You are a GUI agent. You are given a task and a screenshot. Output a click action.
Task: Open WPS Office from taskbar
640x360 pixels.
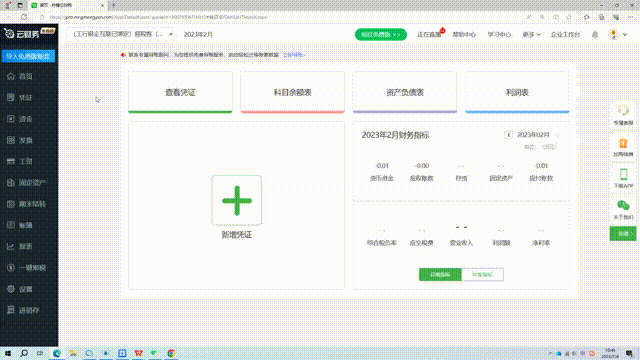[x=138, y=353]
